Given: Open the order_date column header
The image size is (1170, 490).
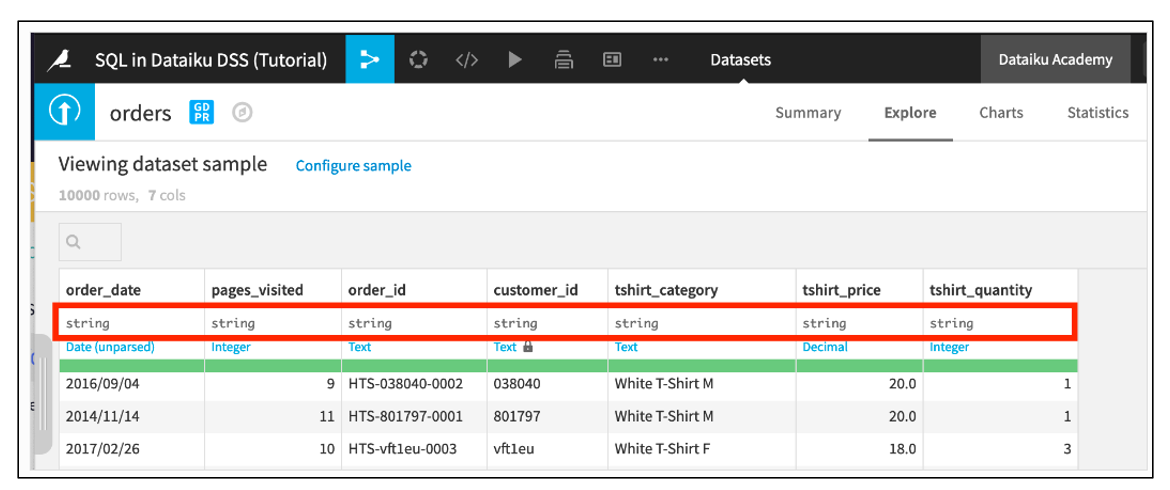Looking at the screenshot, I should point(103,290).
